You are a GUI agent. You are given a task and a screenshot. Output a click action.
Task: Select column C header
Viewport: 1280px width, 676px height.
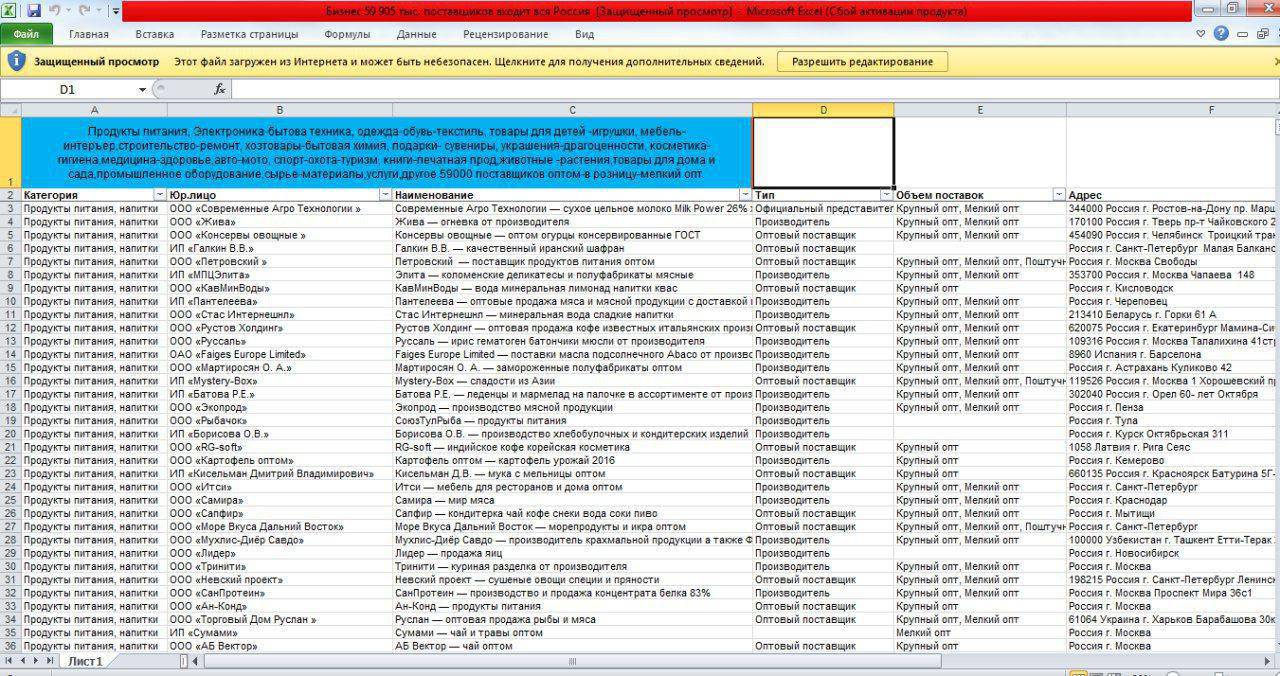(573, 110)
